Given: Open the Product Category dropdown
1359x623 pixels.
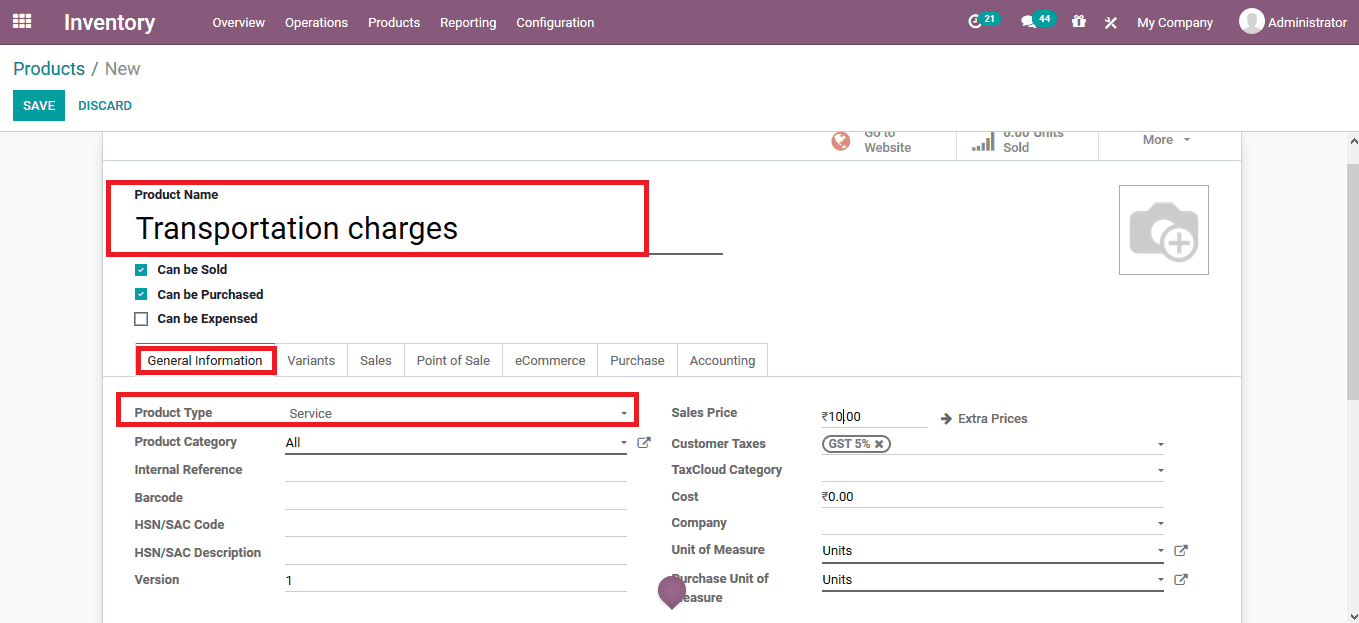Looking at the screenshot, I should click(x=455, y=442).
